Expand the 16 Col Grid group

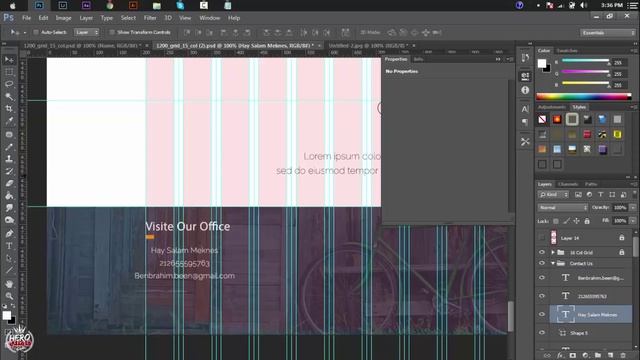[553, 252]
